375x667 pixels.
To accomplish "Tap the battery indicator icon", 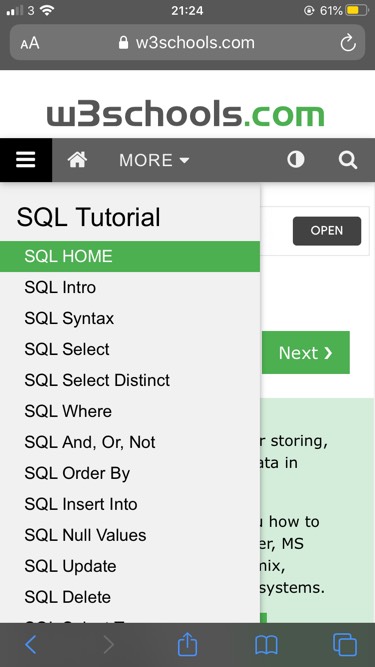I will [x=358, y=10].
